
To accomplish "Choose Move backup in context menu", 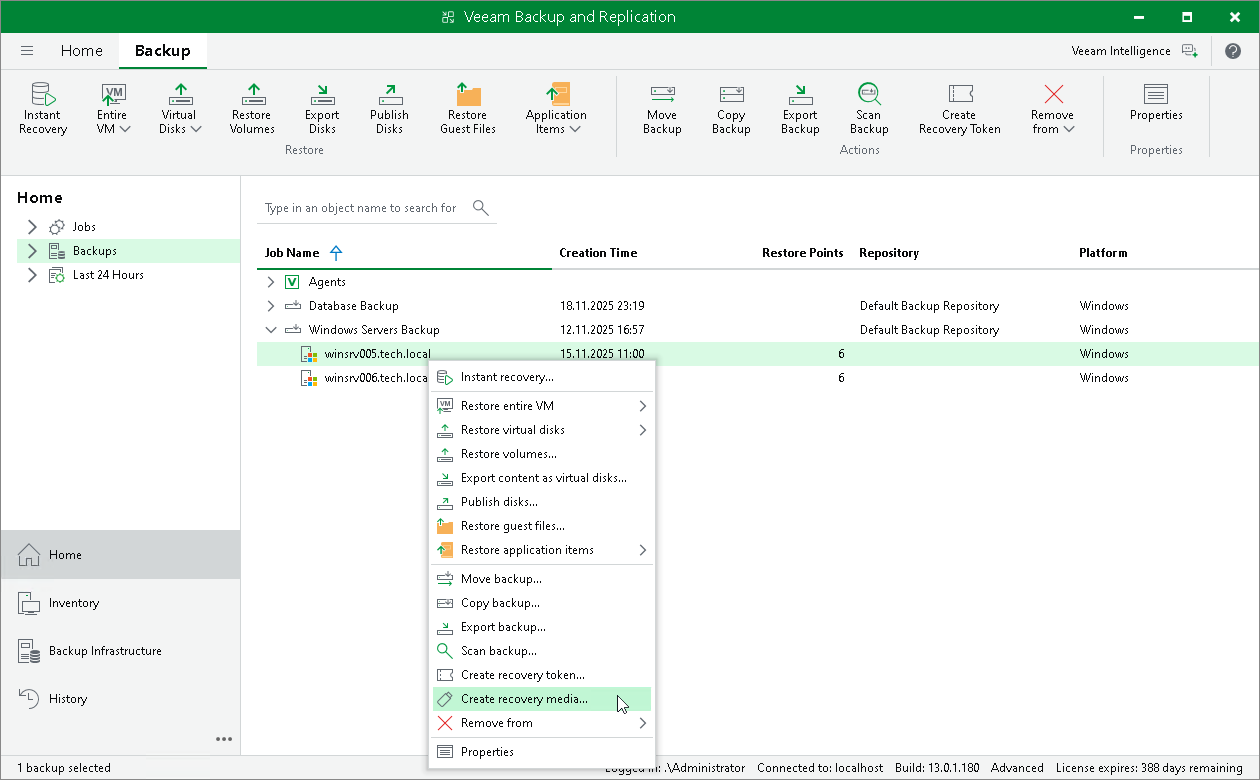I will point(541,579).
